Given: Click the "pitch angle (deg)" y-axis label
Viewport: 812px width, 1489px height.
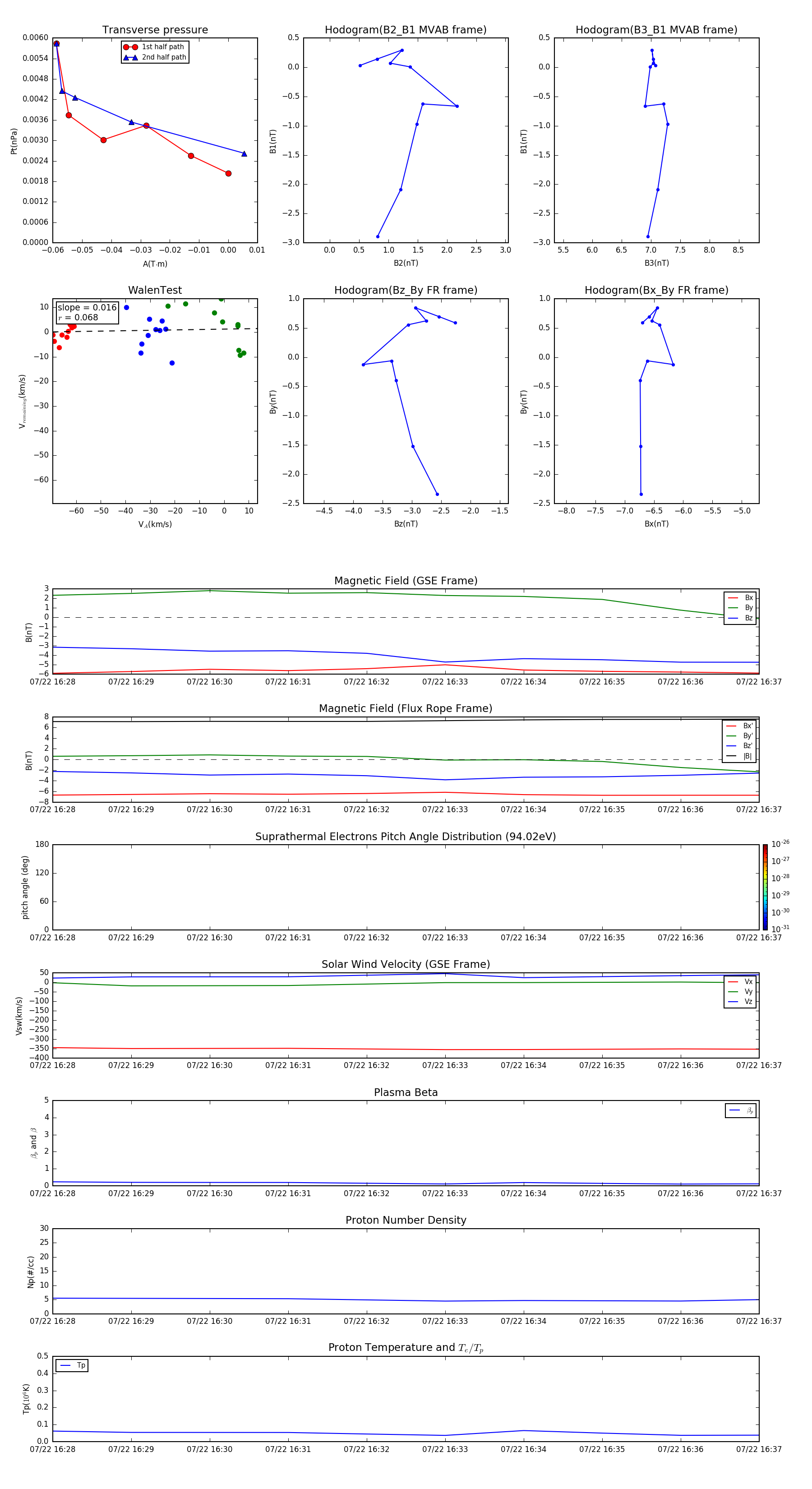Looking at the screenshot, I should coord(25,887).
